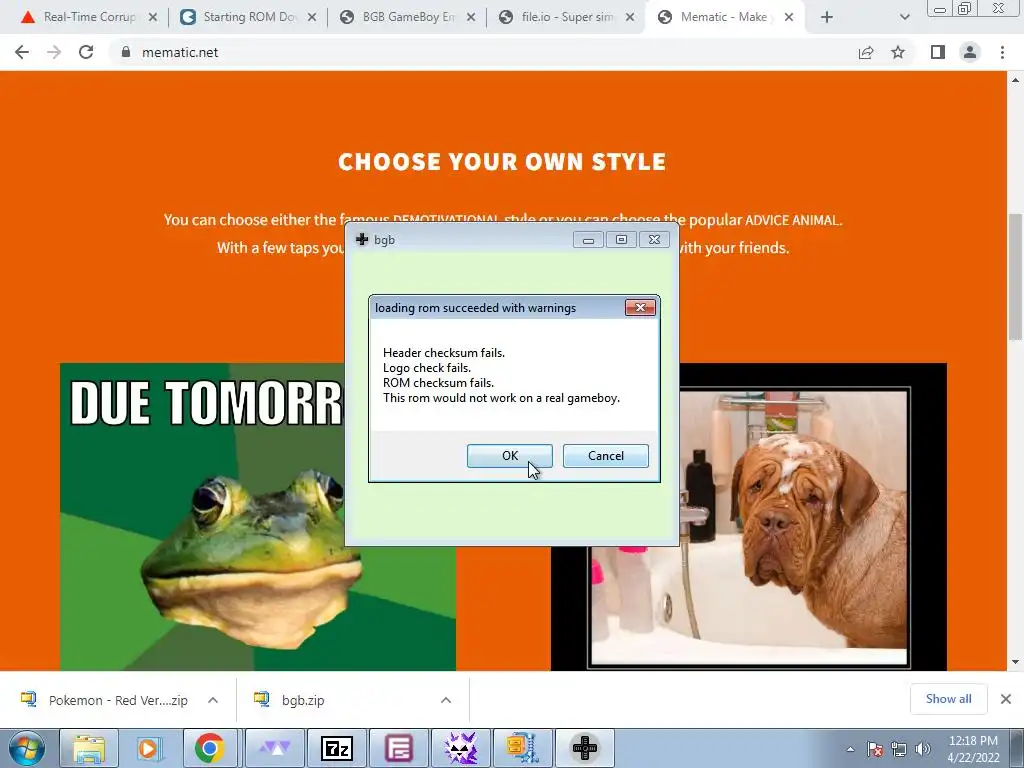Open the pixelated purple creature taskbar app

pos(461,748)
